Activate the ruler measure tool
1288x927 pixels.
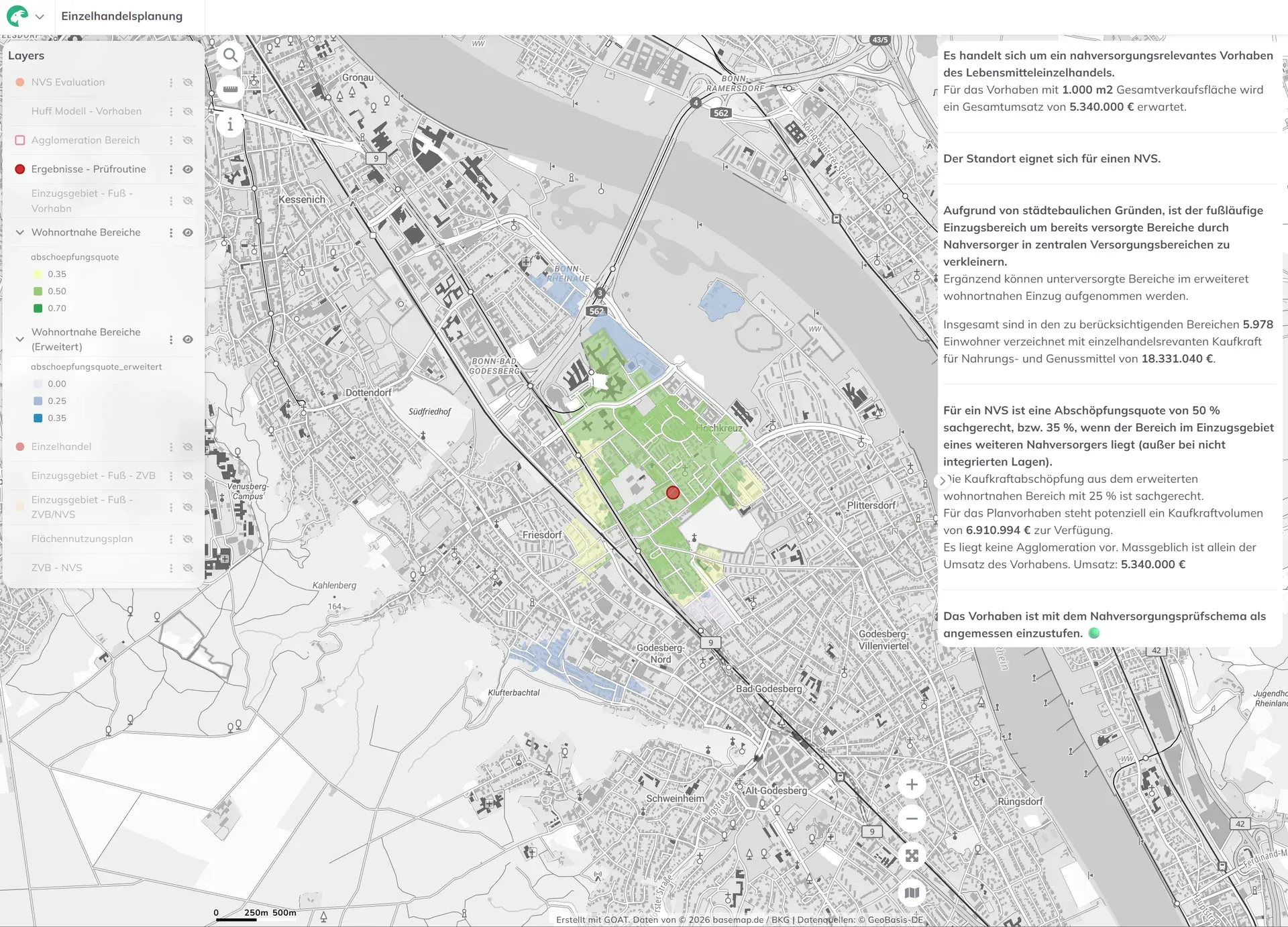coord(230,89)
